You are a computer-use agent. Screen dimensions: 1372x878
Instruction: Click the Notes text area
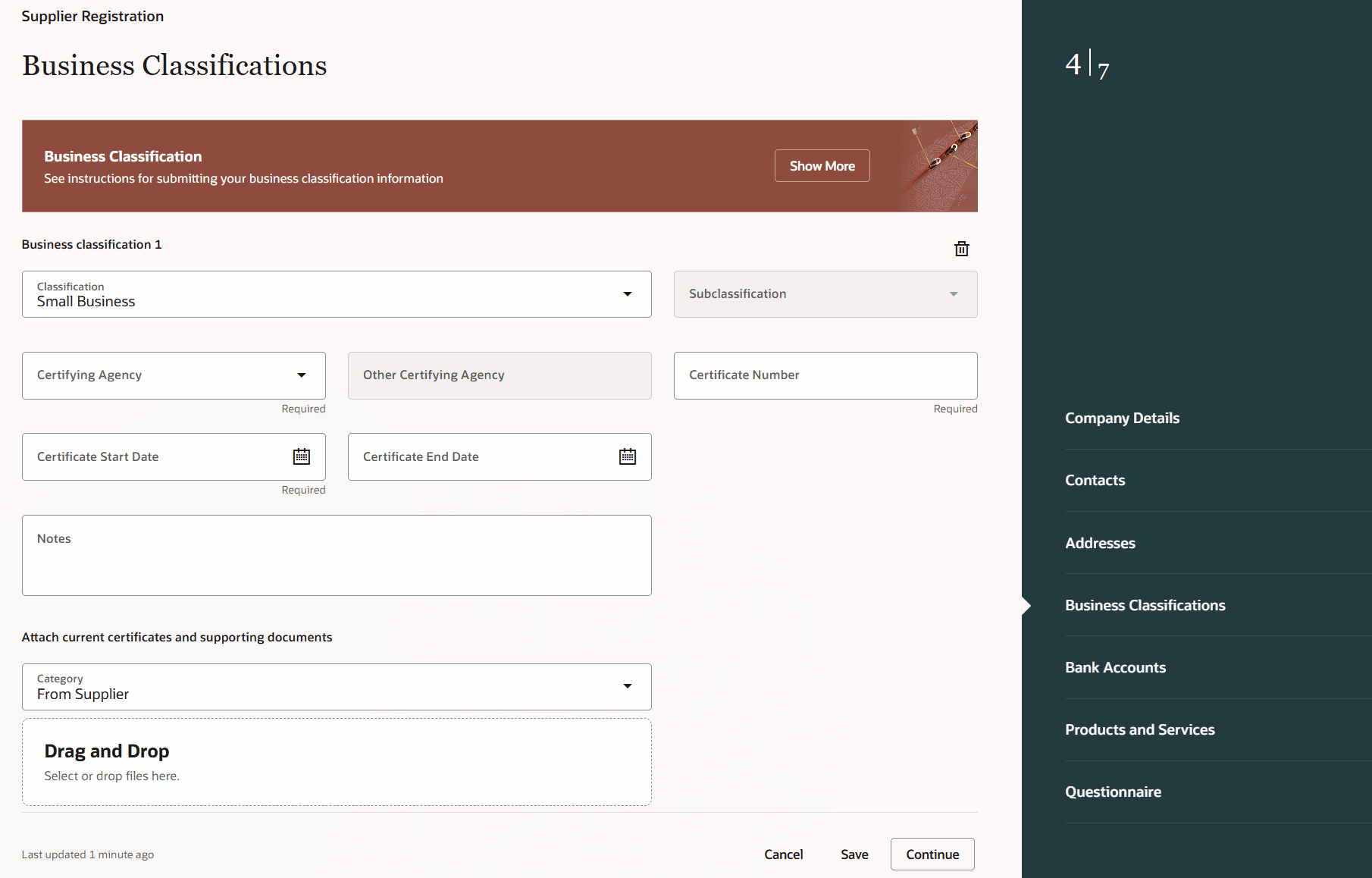coord(337,555)
